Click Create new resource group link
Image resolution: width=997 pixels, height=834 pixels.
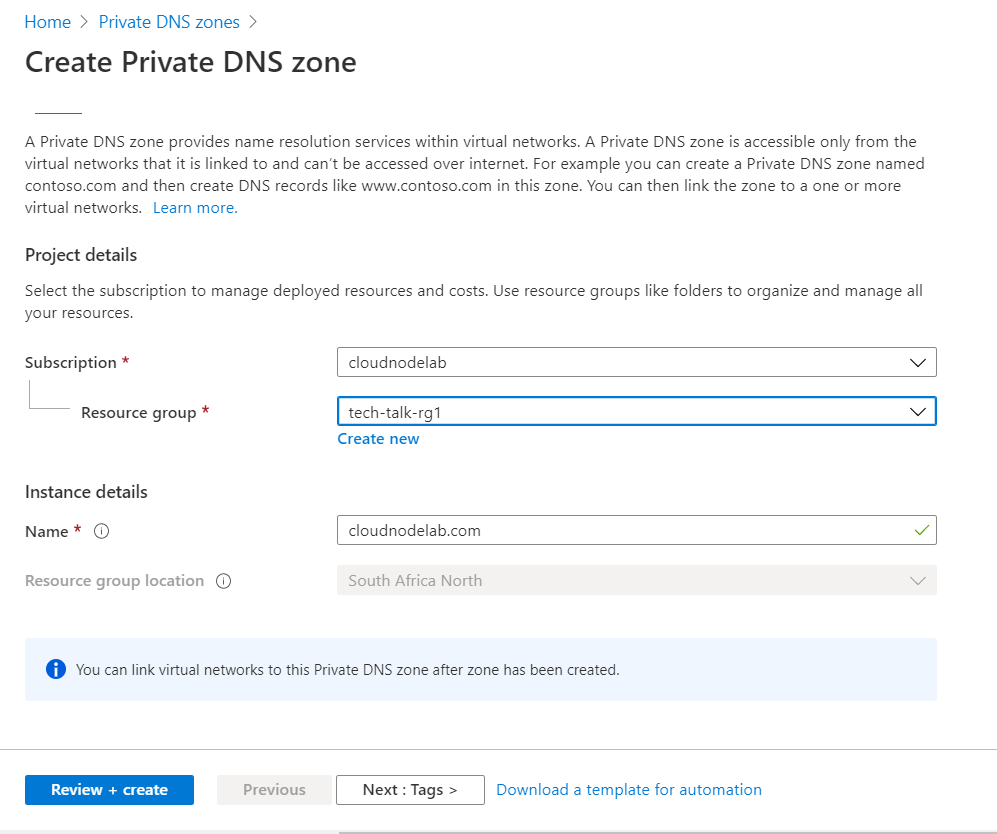pyautogui.click(x=378, y=439)
